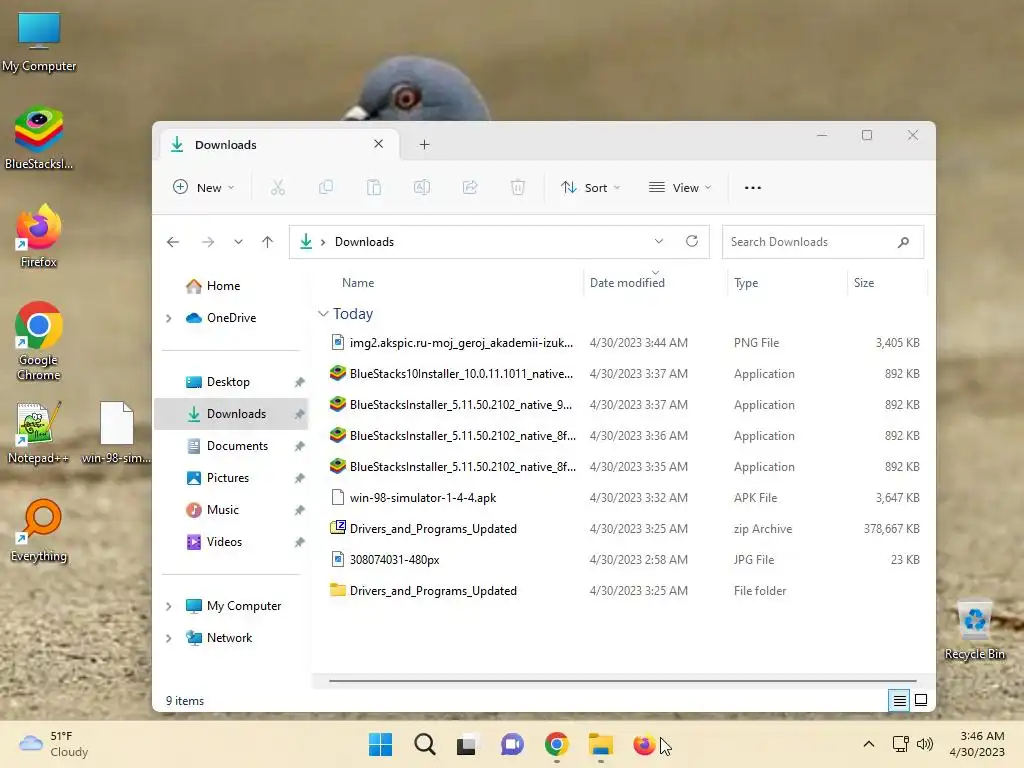1024x768 pixels.
Task: Sort by Size column header
Action: (x=864, y=283)
